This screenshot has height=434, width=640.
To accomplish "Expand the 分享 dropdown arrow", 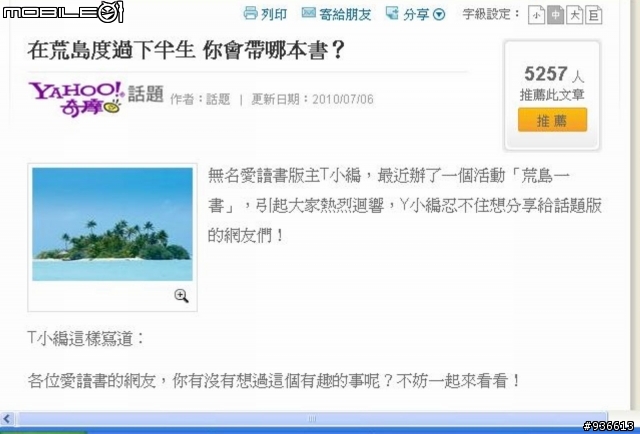I will tap(439, 15).
